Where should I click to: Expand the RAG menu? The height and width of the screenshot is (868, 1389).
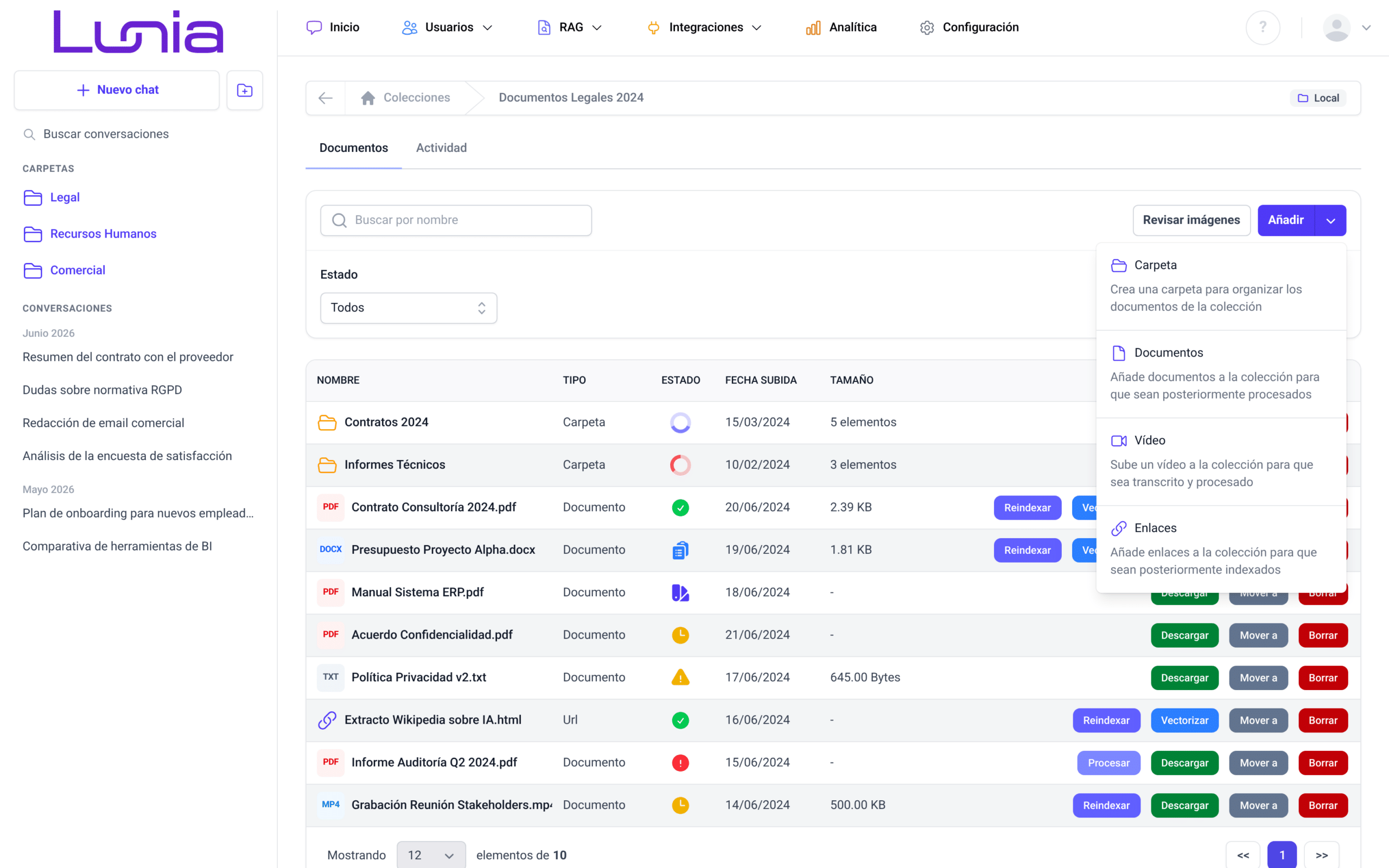(569, 28)
